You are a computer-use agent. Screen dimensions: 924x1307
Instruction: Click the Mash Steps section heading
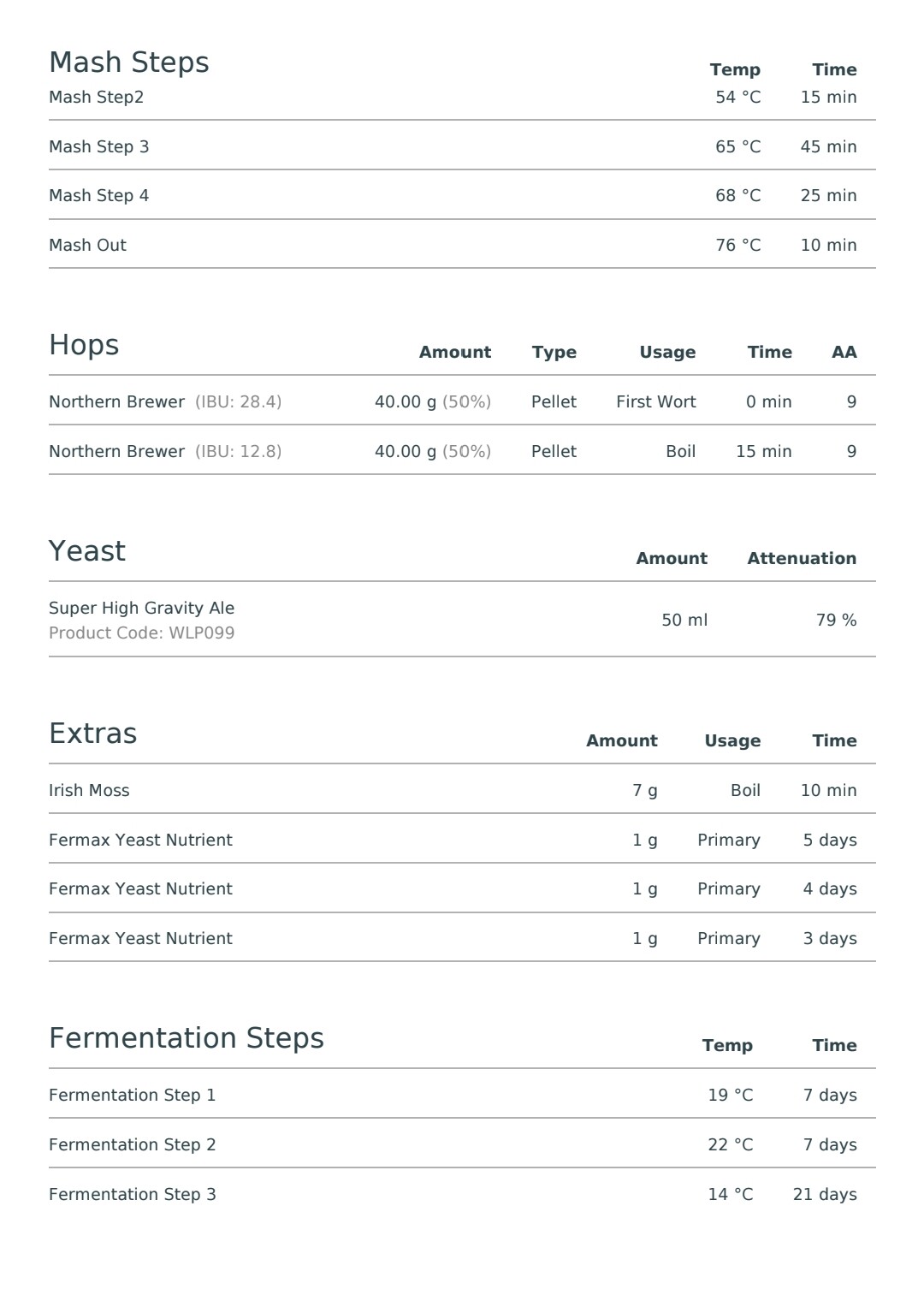129,62
